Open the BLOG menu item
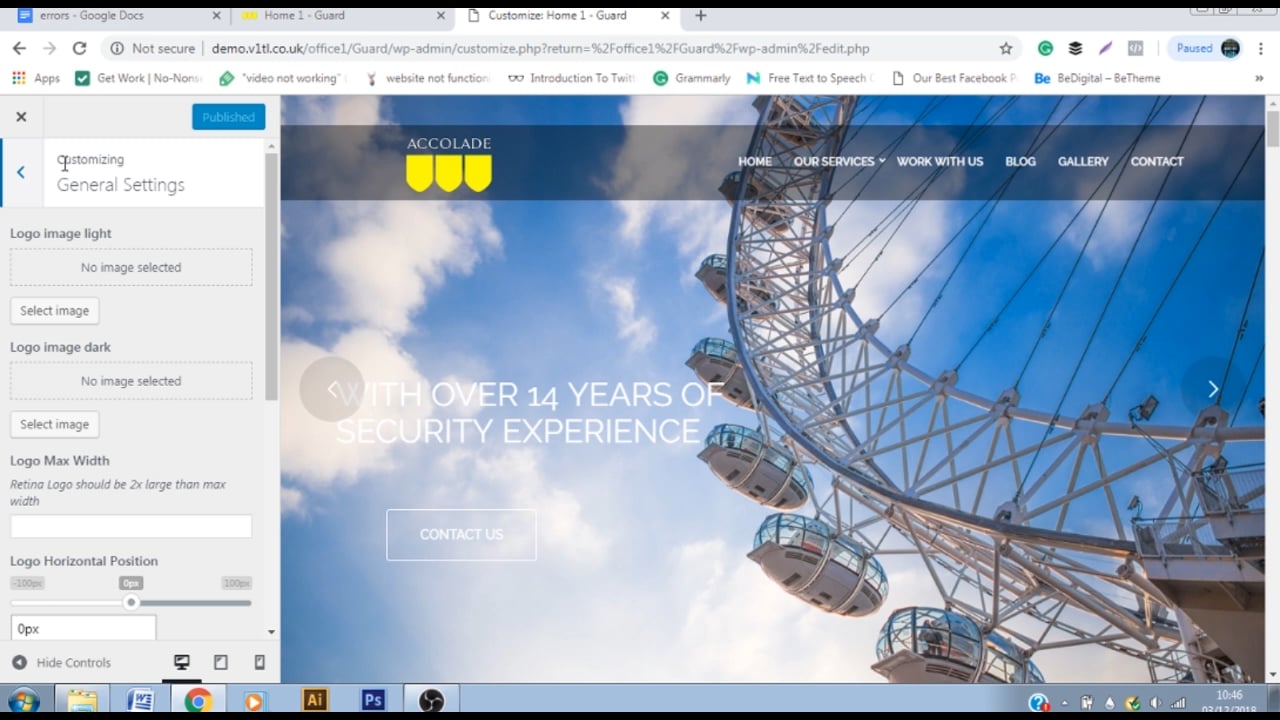 [1020, 161]
